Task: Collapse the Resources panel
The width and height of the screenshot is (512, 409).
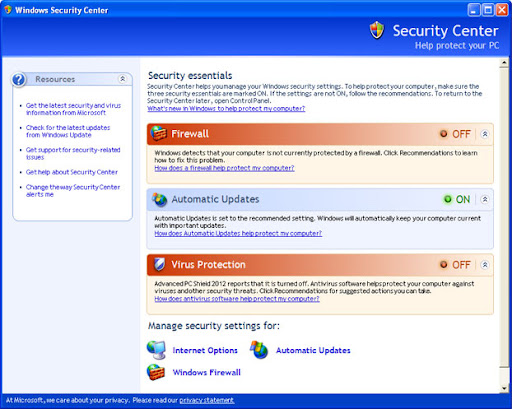Action: tap(122, 79)
